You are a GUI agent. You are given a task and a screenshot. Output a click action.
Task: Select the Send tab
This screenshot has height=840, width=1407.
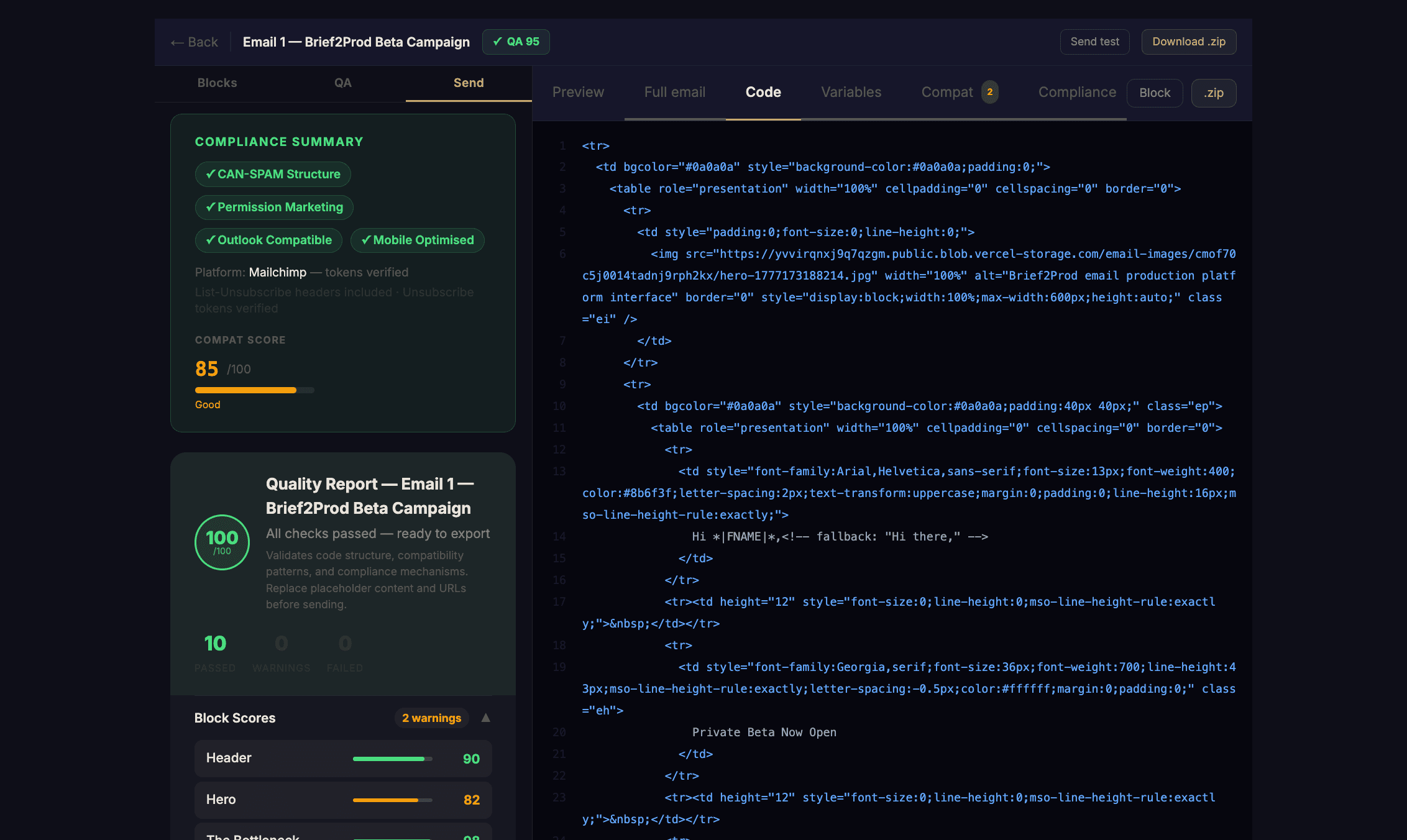469,83
